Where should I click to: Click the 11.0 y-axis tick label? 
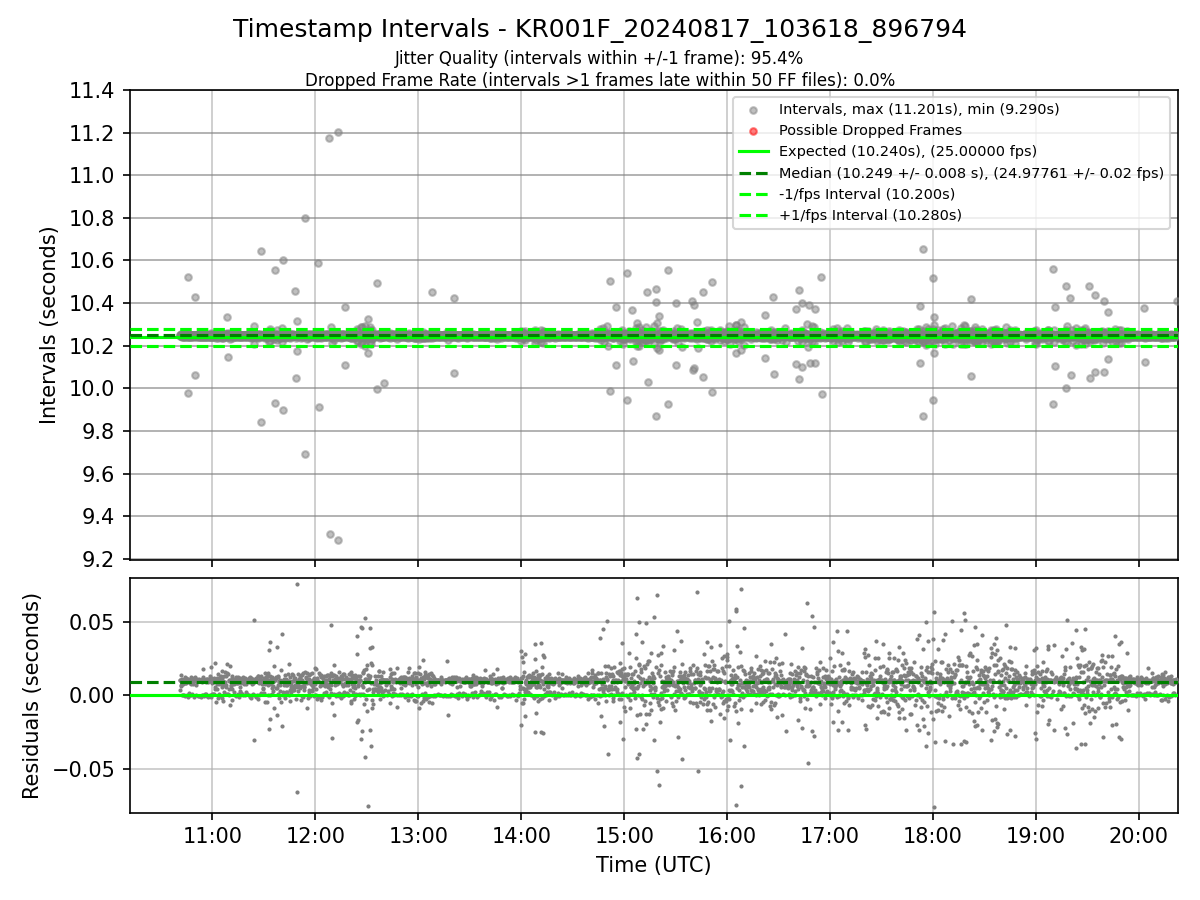coord(94,176)
